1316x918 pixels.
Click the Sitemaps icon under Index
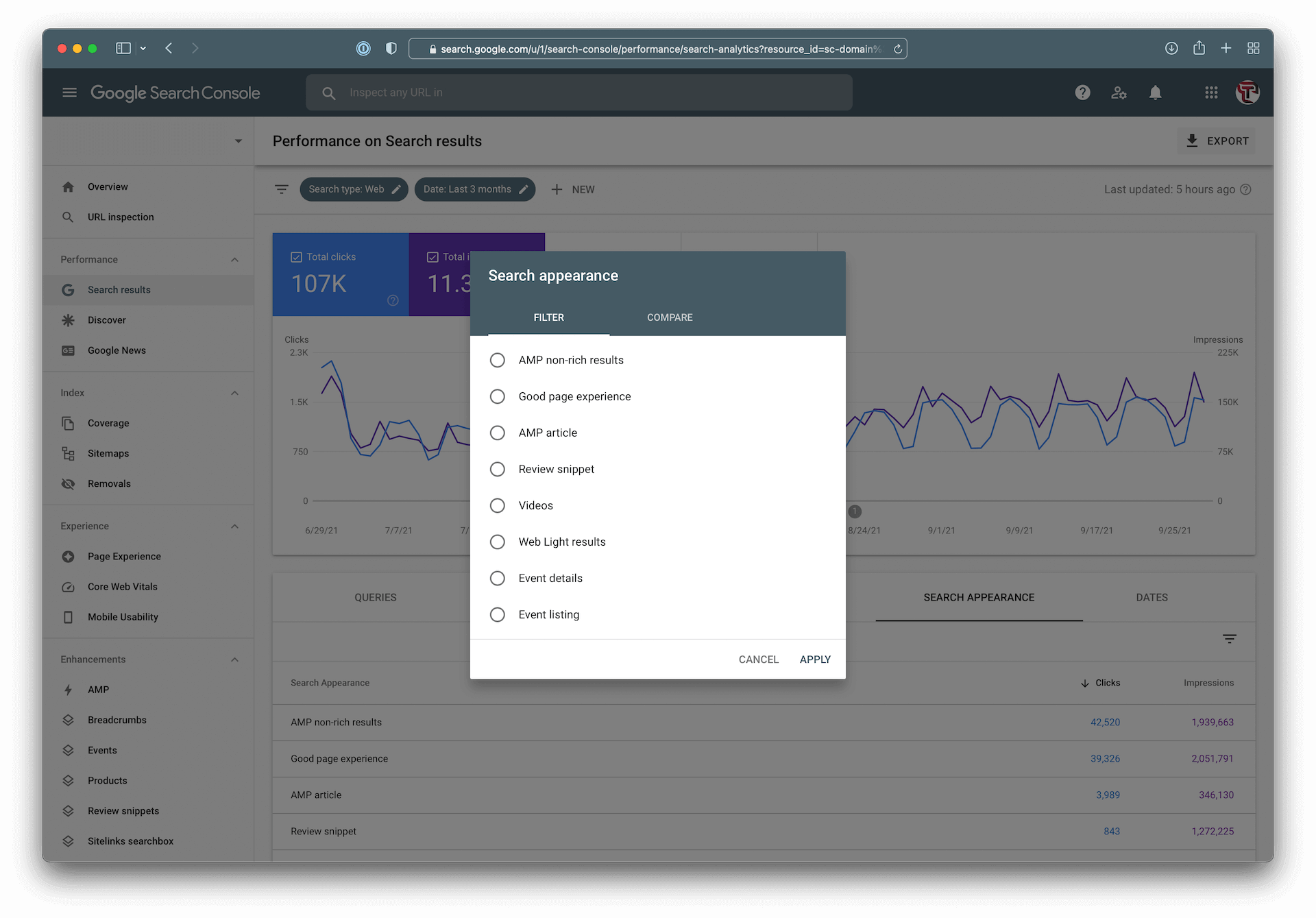click(68, 453)
